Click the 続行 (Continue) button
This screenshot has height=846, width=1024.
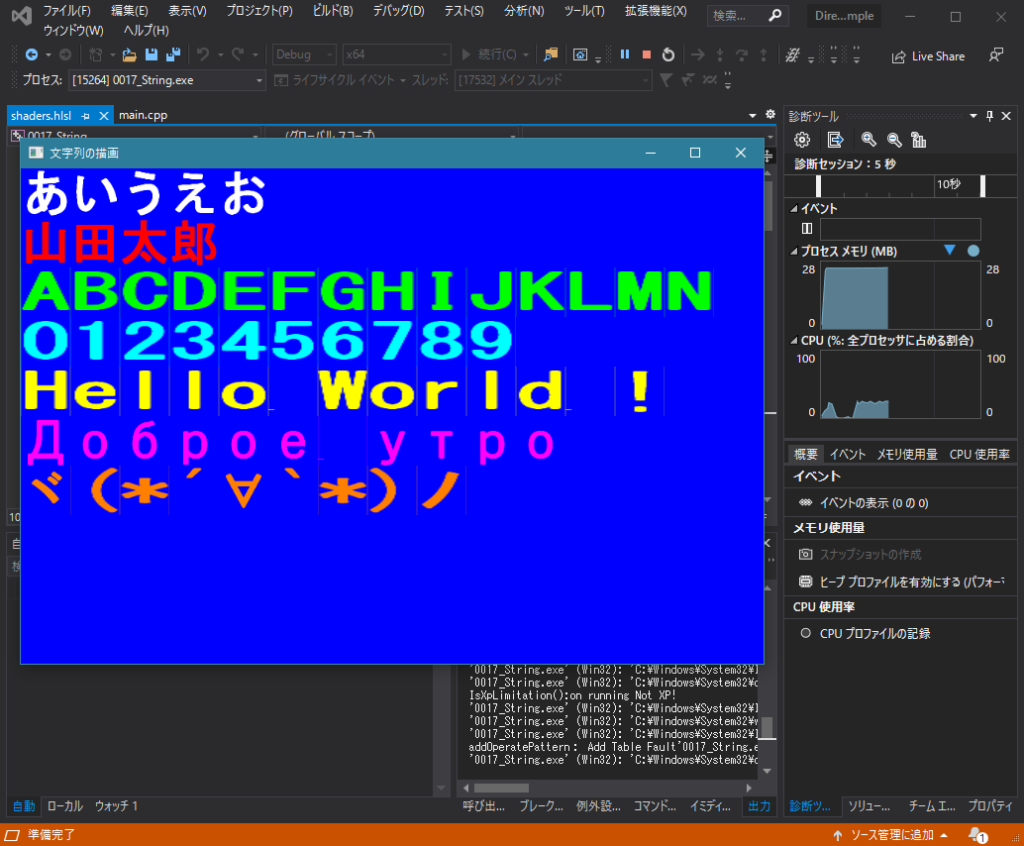489,55
